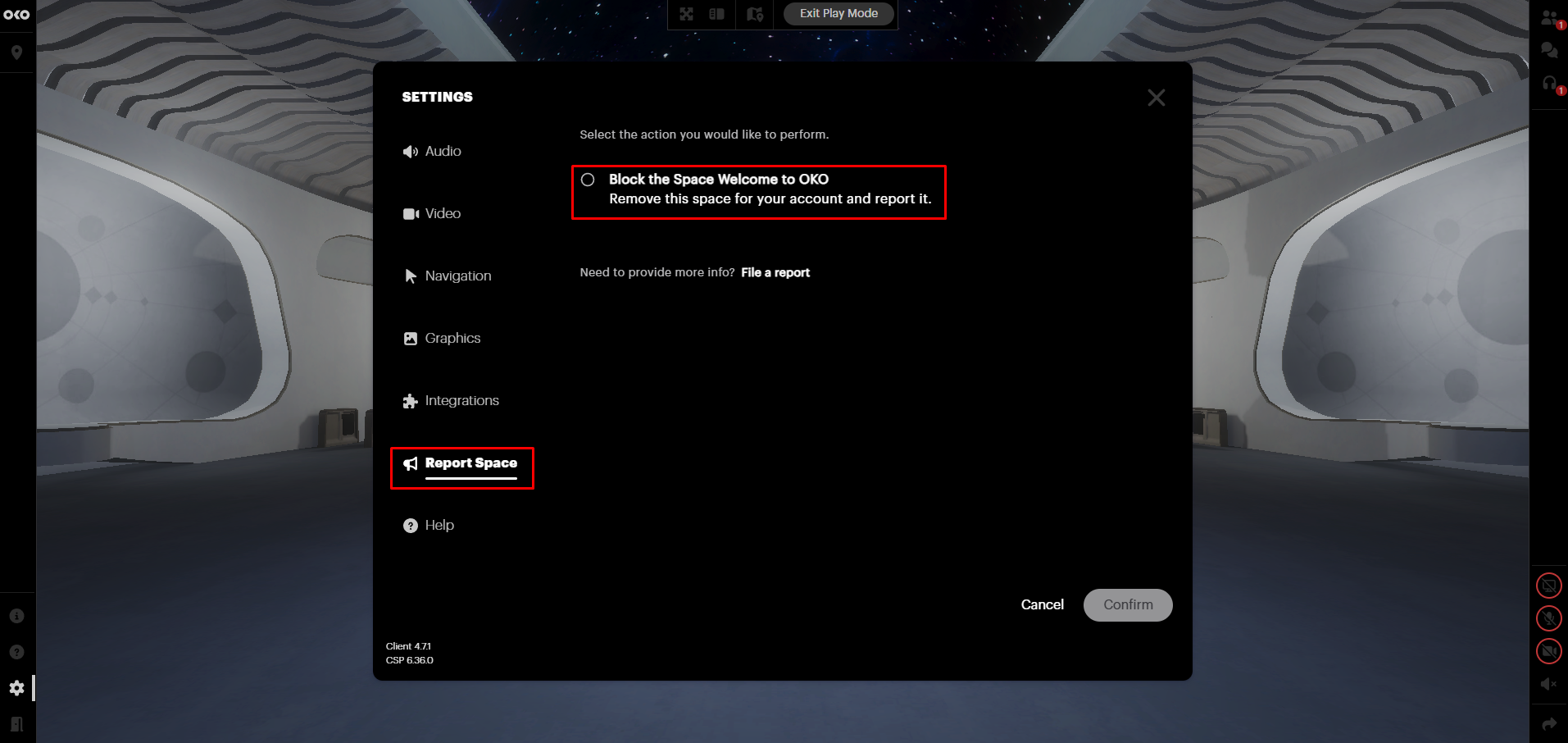Screen dimensions: 1568x743
Task: Select Block the Space Welcome to OKO radio
Action: pos(588,180)
